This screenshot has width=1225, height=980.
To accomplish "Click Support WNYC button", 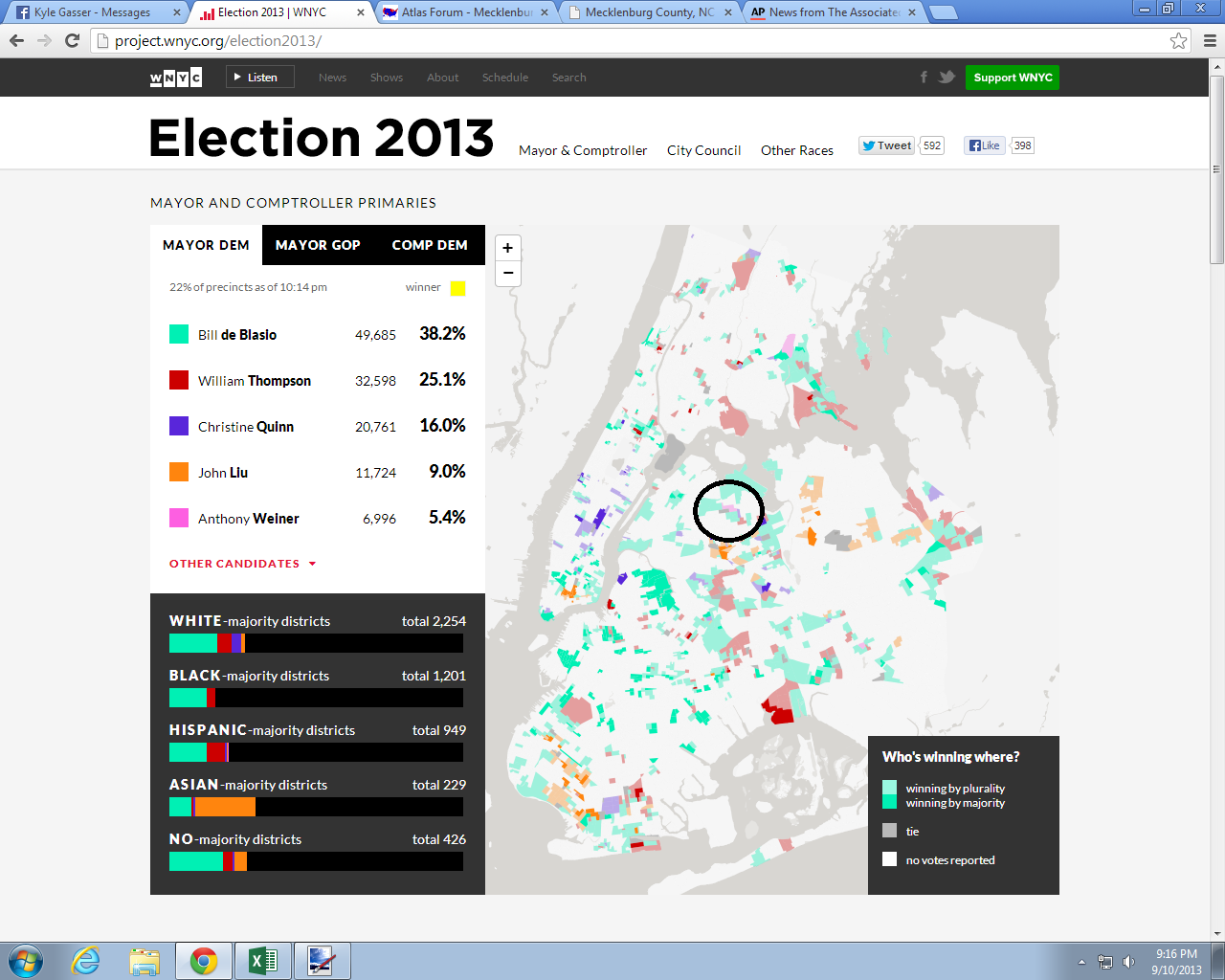I will click(1013, 78).
